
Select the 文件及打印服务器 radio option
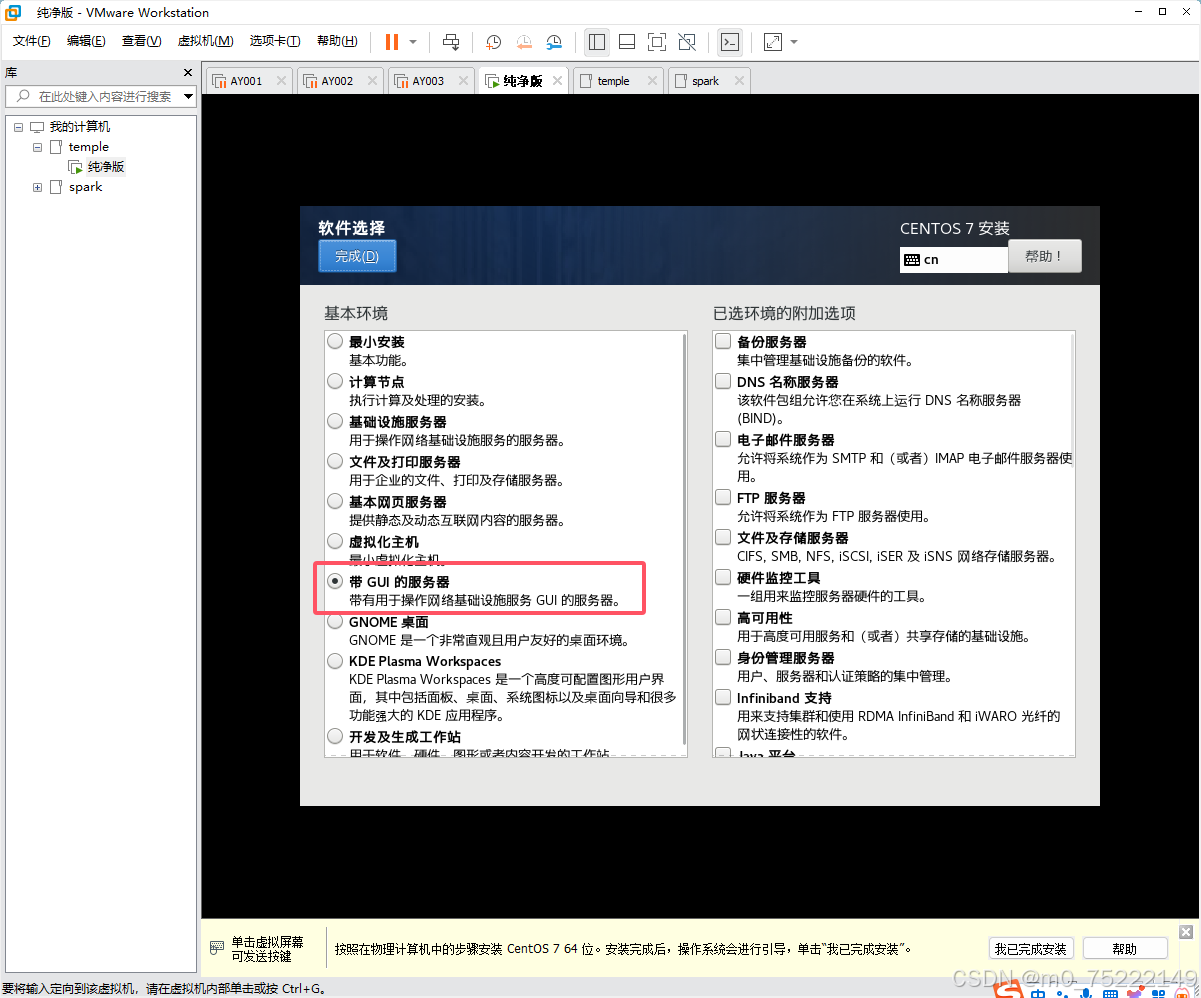coord(335,462)
